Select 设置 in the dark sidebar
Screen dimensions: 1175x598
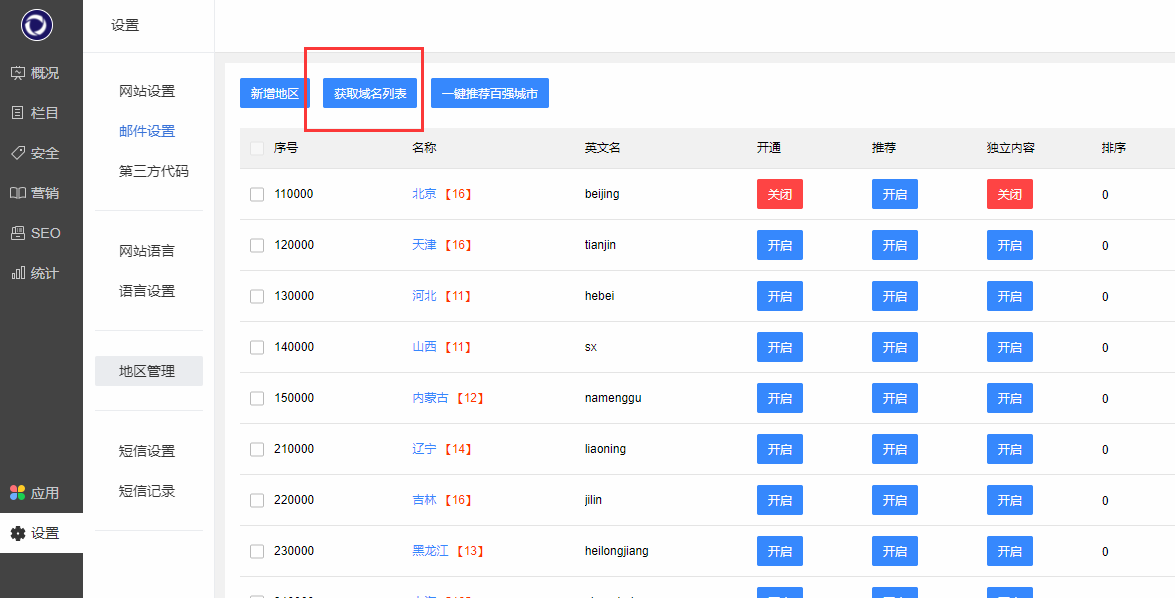(41, 534)
